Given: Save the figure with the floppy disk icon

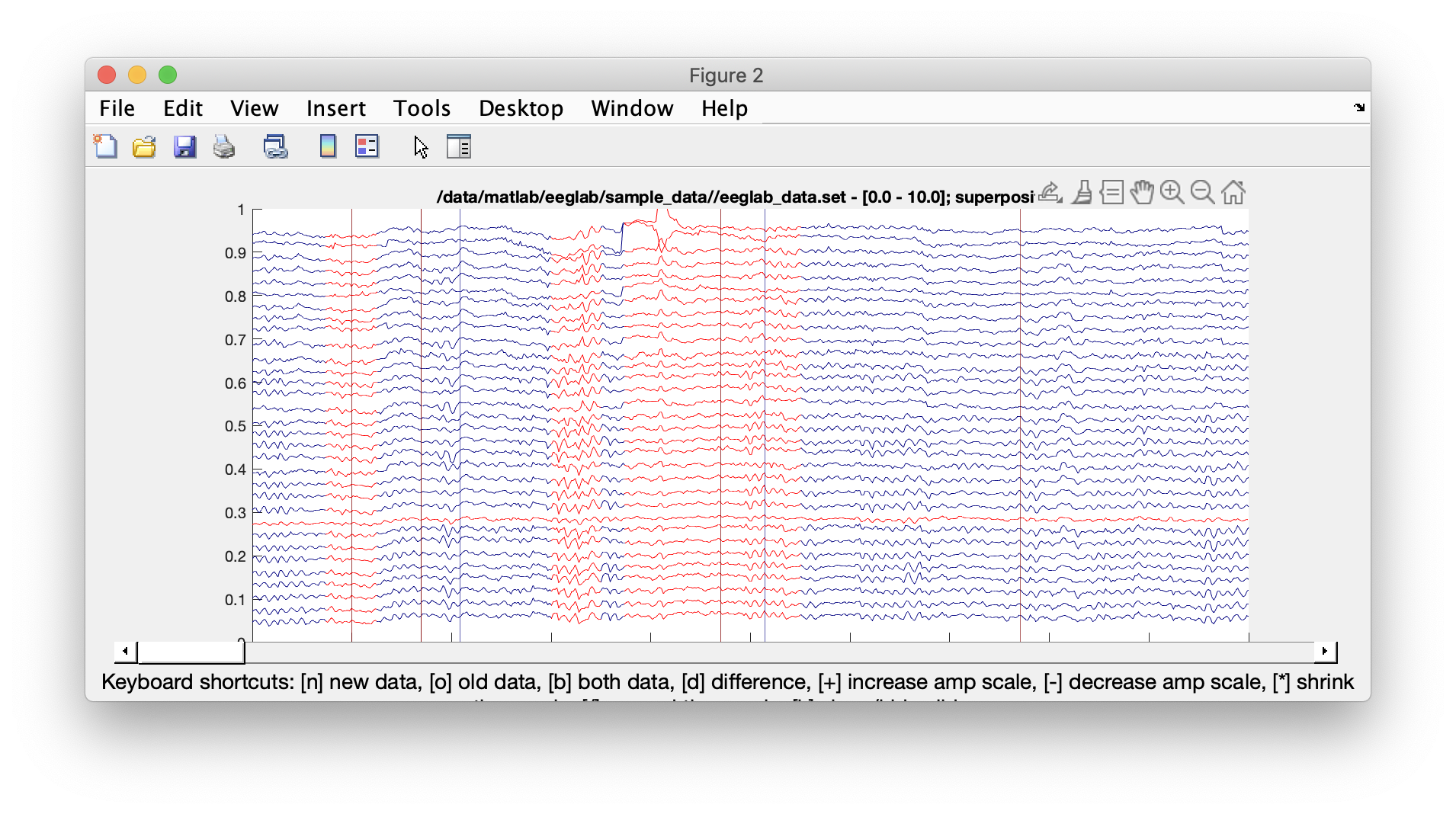Looking at the screenshot, I should [184, 146].
